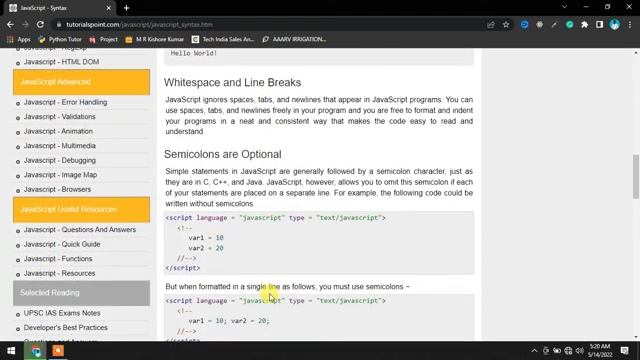Open Developer's Best Practices link
The image size is (640, 360).
[65, 328]
